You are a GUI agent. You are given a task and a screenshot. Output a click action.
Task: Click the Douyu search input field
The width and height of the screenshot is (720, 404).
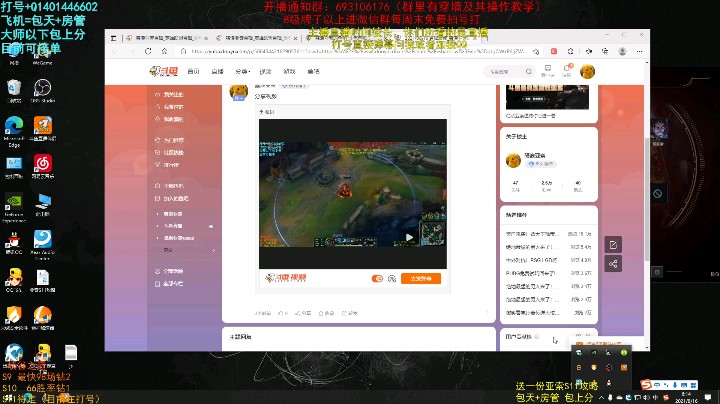tap(503, 72)
